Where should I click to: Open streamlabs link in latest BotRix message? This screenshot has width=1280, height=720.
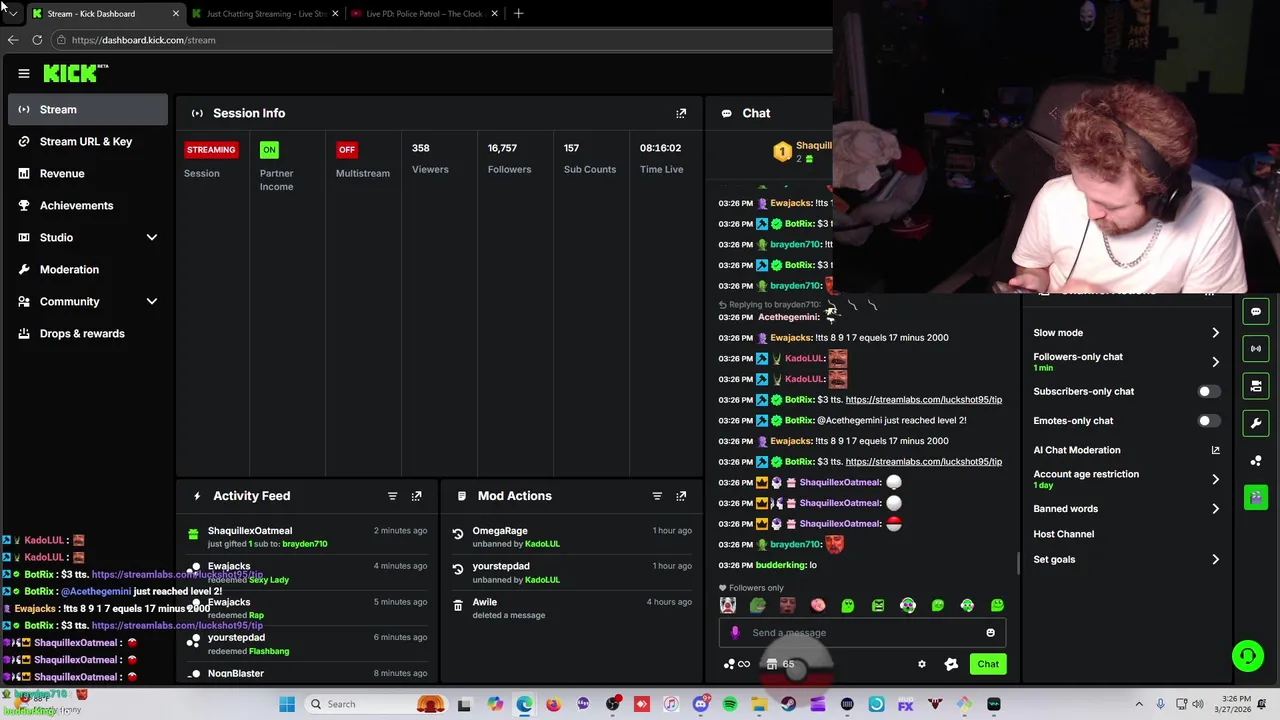click(x=923, y=462)
